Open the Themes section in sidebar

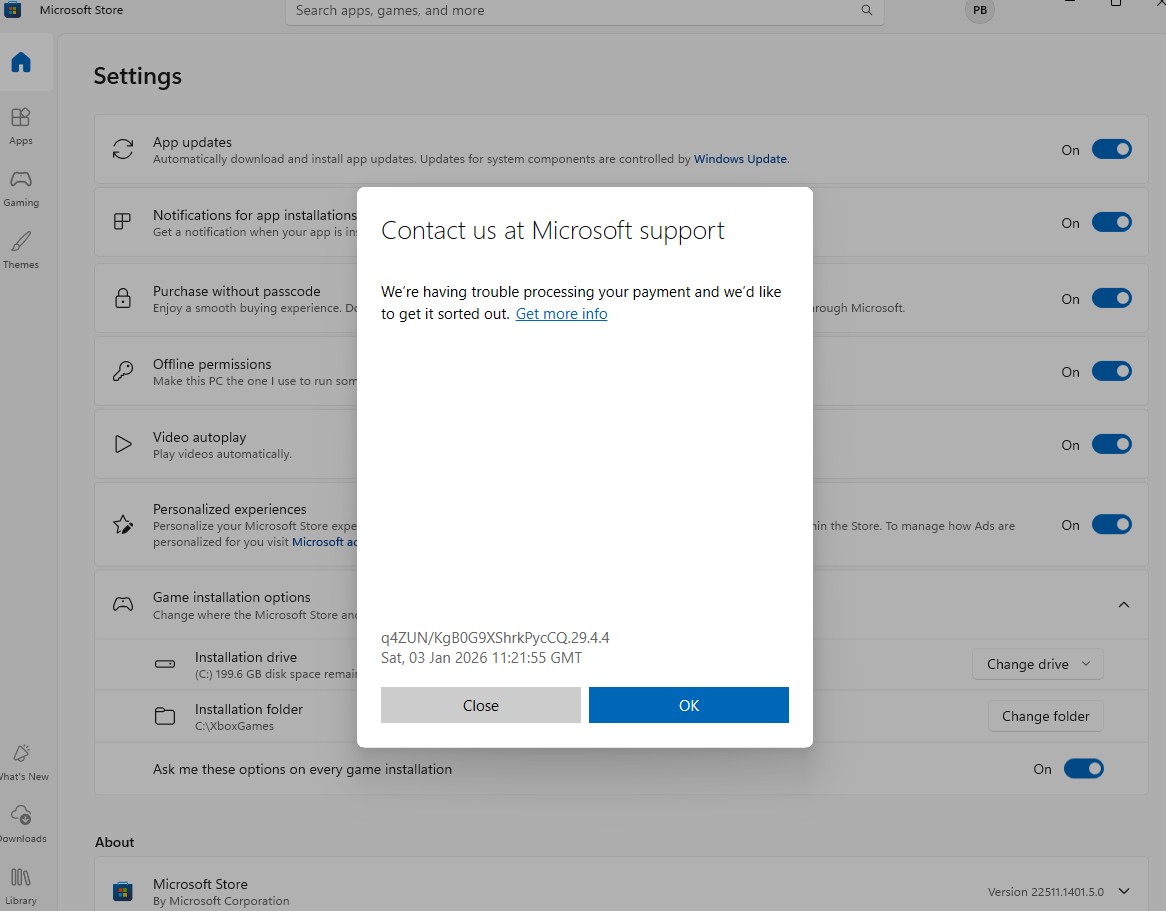[21, 250]
